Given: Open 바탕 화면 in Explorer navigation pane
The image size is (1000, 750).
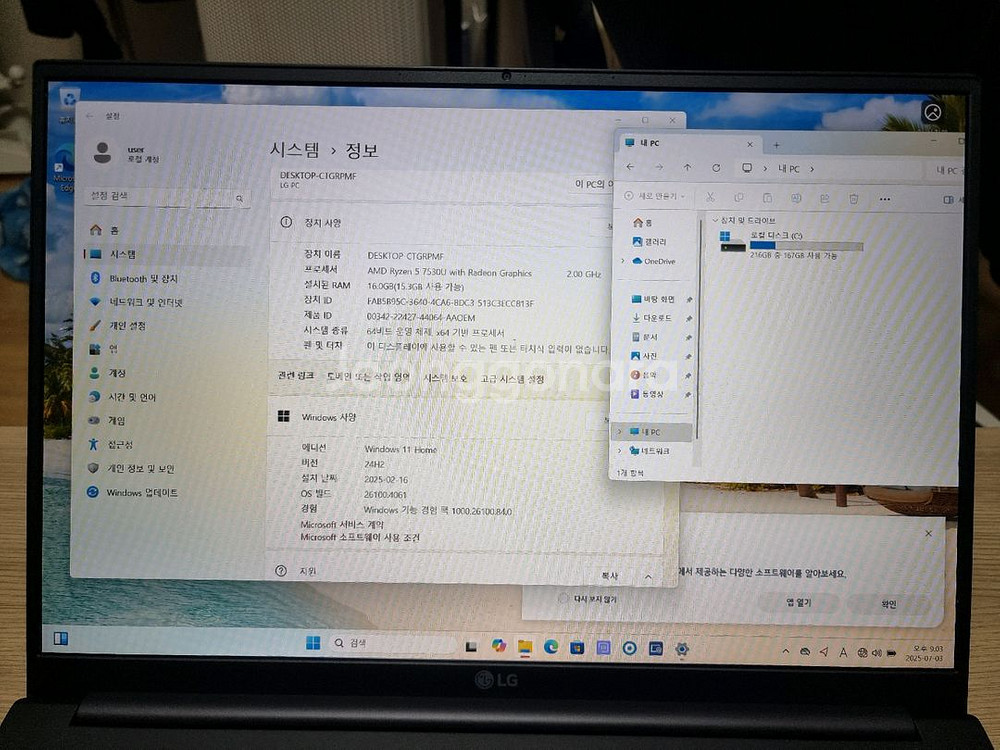Looking at the screenshot, I should pos(654,299).
